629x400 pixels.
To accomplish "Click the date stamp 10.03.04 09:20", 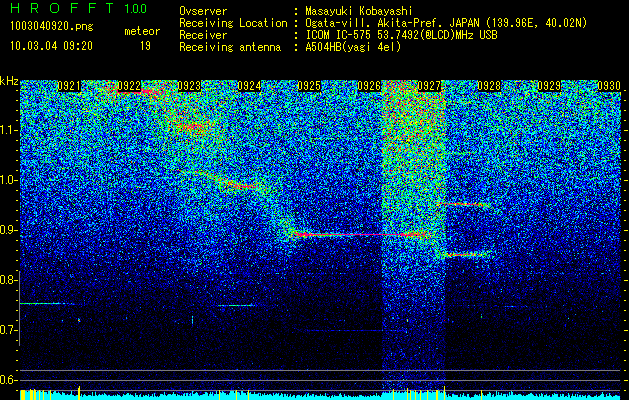I will pyautogui.click(x=51, y=46).
